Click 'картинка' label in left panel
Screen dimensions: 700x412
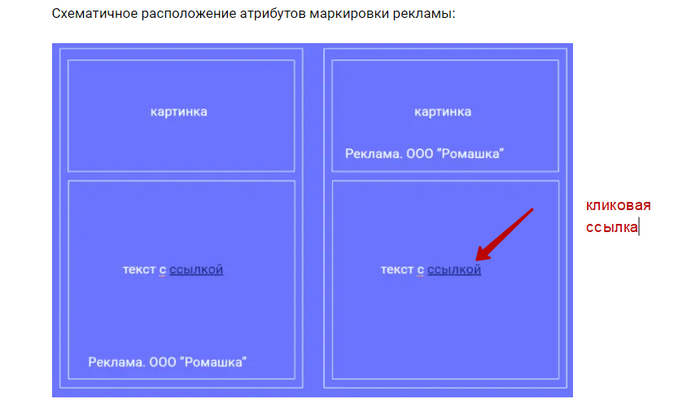(179, 112)
